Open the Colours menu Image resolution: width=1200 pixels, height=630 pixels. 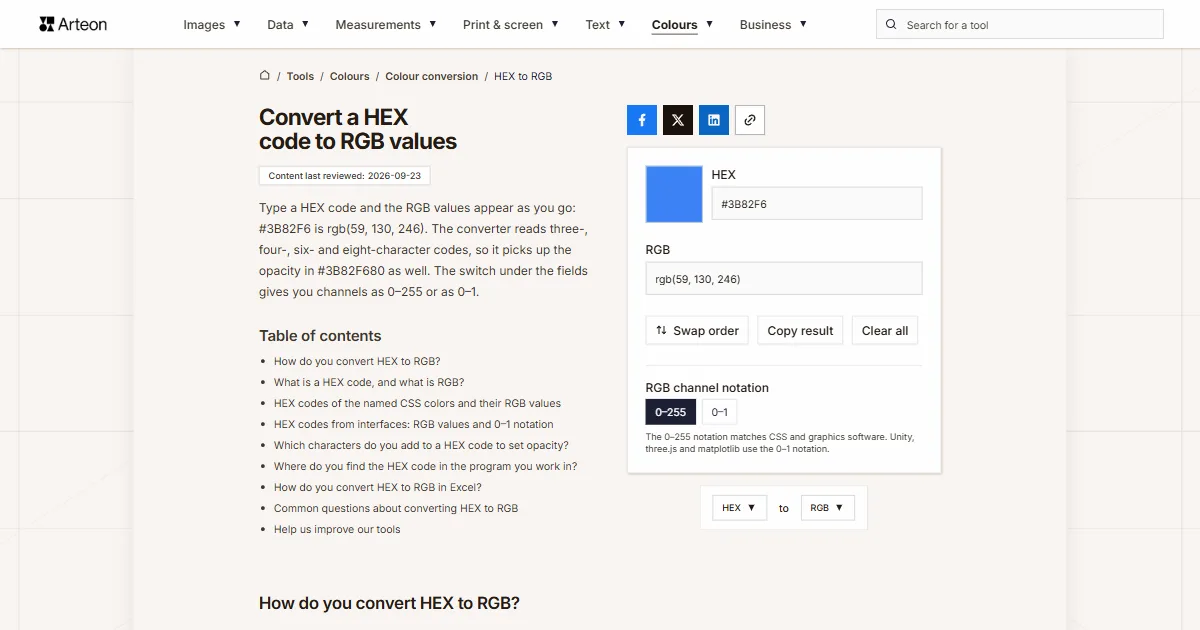tap(682, 24)
